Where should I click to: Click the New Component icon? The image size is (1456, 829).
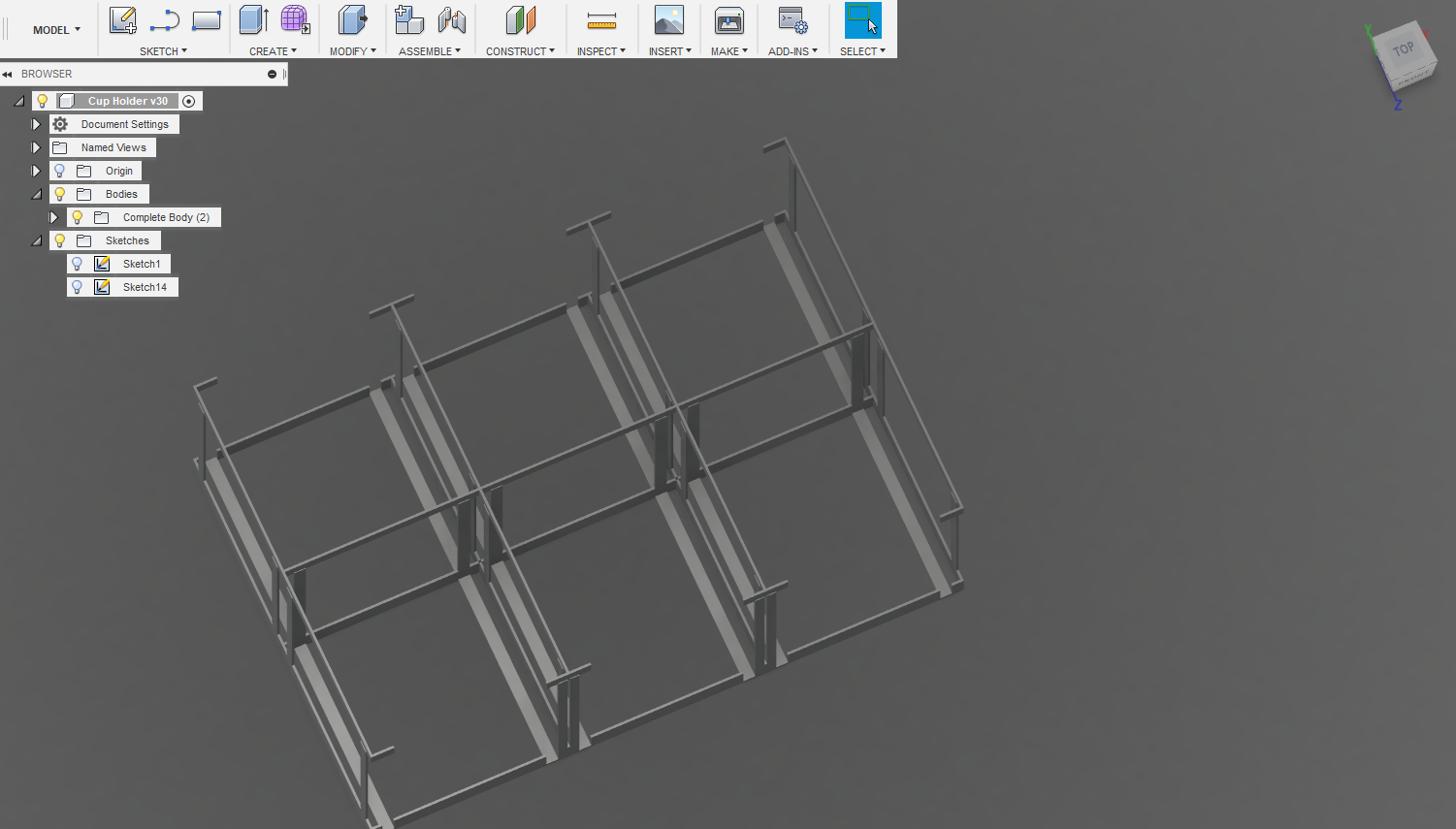coord(409,20)
